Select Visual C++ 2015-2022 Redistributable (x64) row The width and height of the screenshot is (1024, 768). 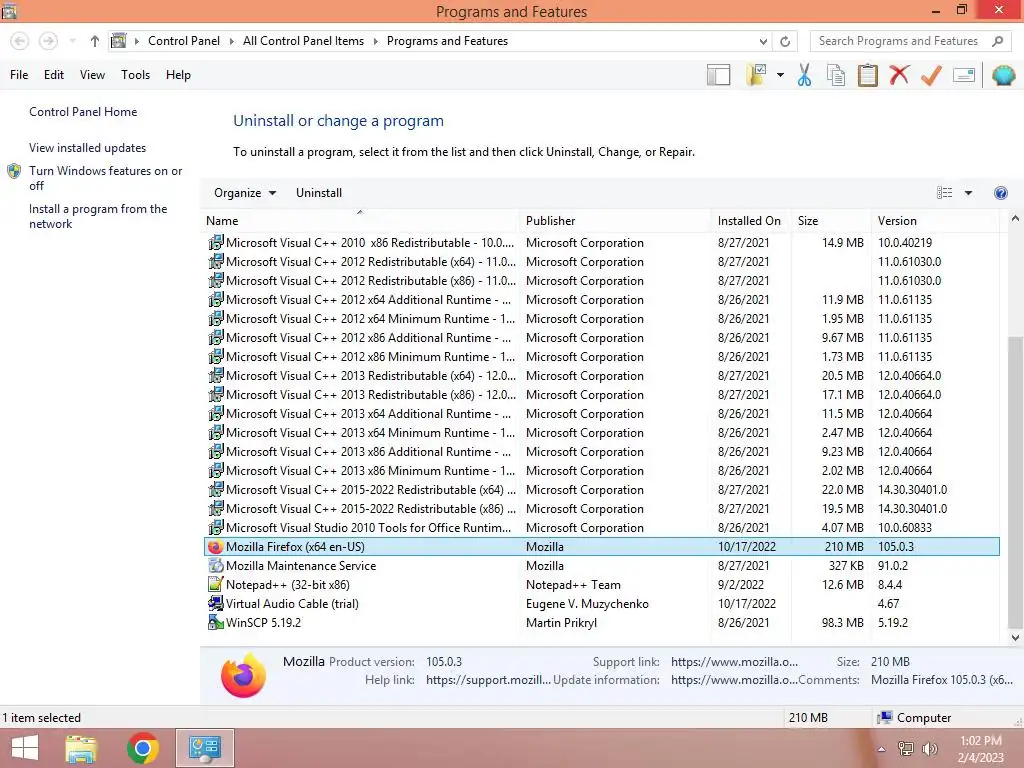click(x=601, y=490)
